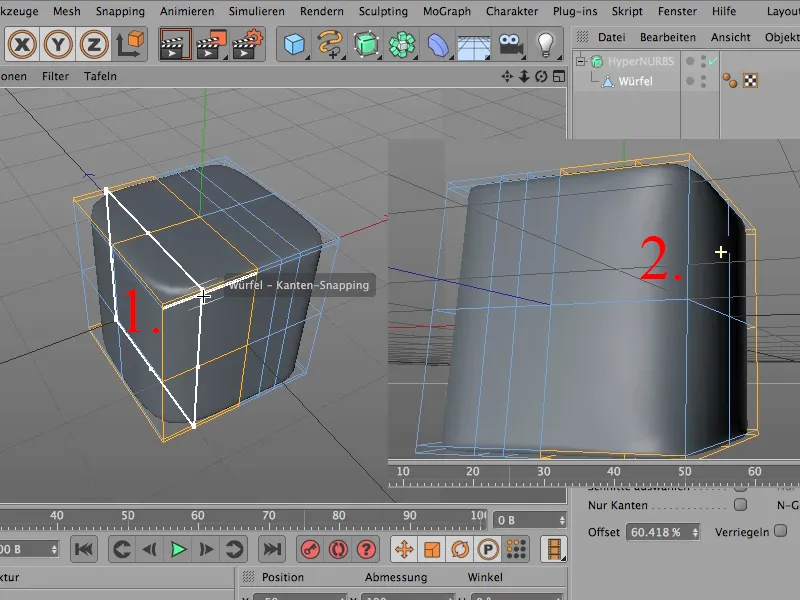Add a light object
Screen dimensions: 800x600
pos(546,45)
